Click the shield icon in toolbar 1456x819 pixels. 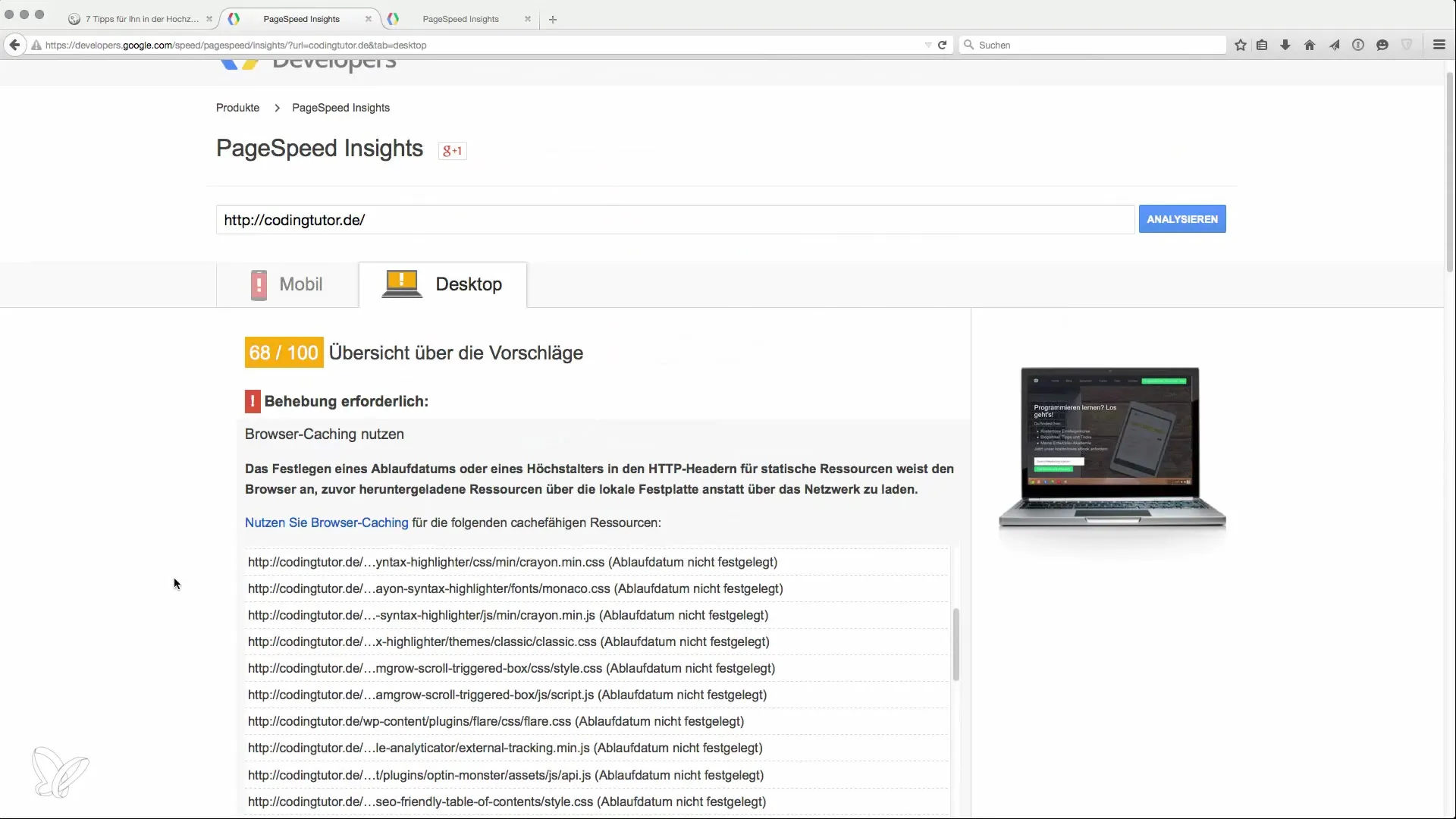pos(1407,45)
